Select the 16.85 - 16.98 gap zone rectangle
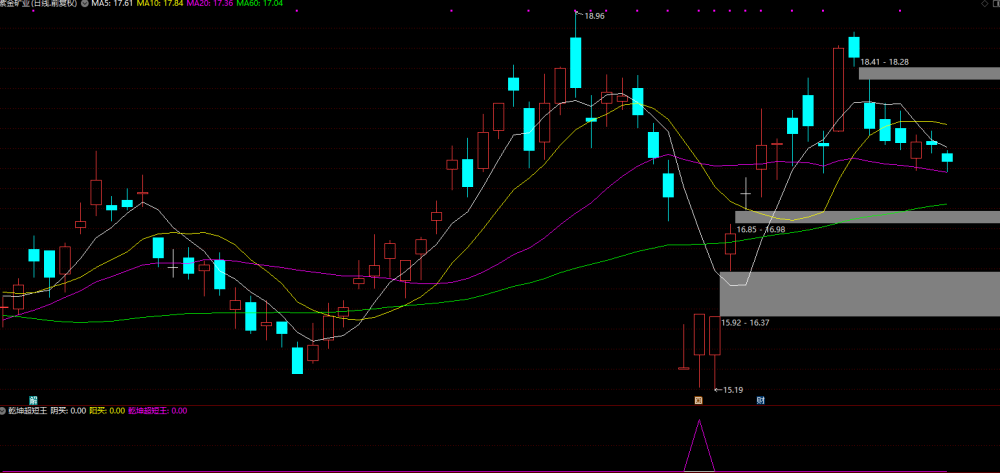This screenshot has width=1000, height=473. [867, 217]
